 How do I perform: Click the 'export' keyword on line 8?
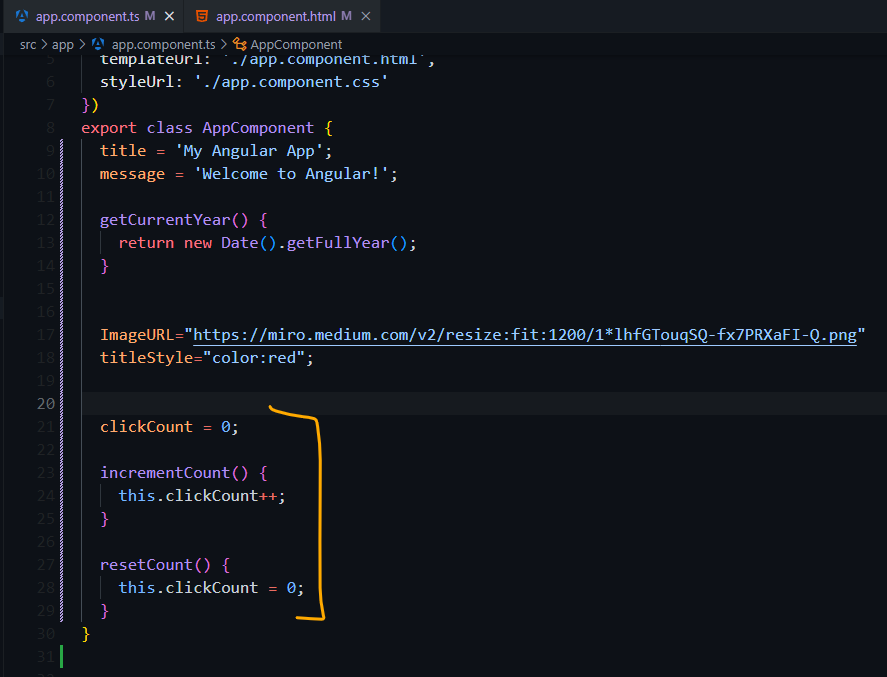[109, 128]
